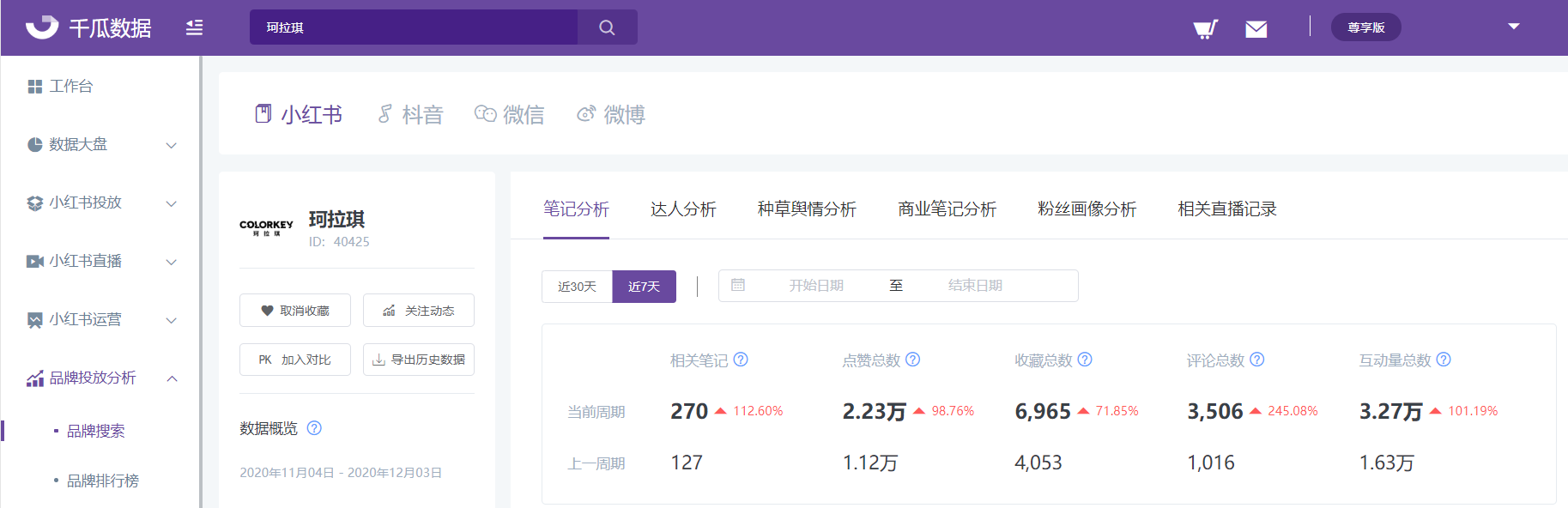1568x508 pixels.
Task: Open the shopping cart icon
Action: (1206, 29)
